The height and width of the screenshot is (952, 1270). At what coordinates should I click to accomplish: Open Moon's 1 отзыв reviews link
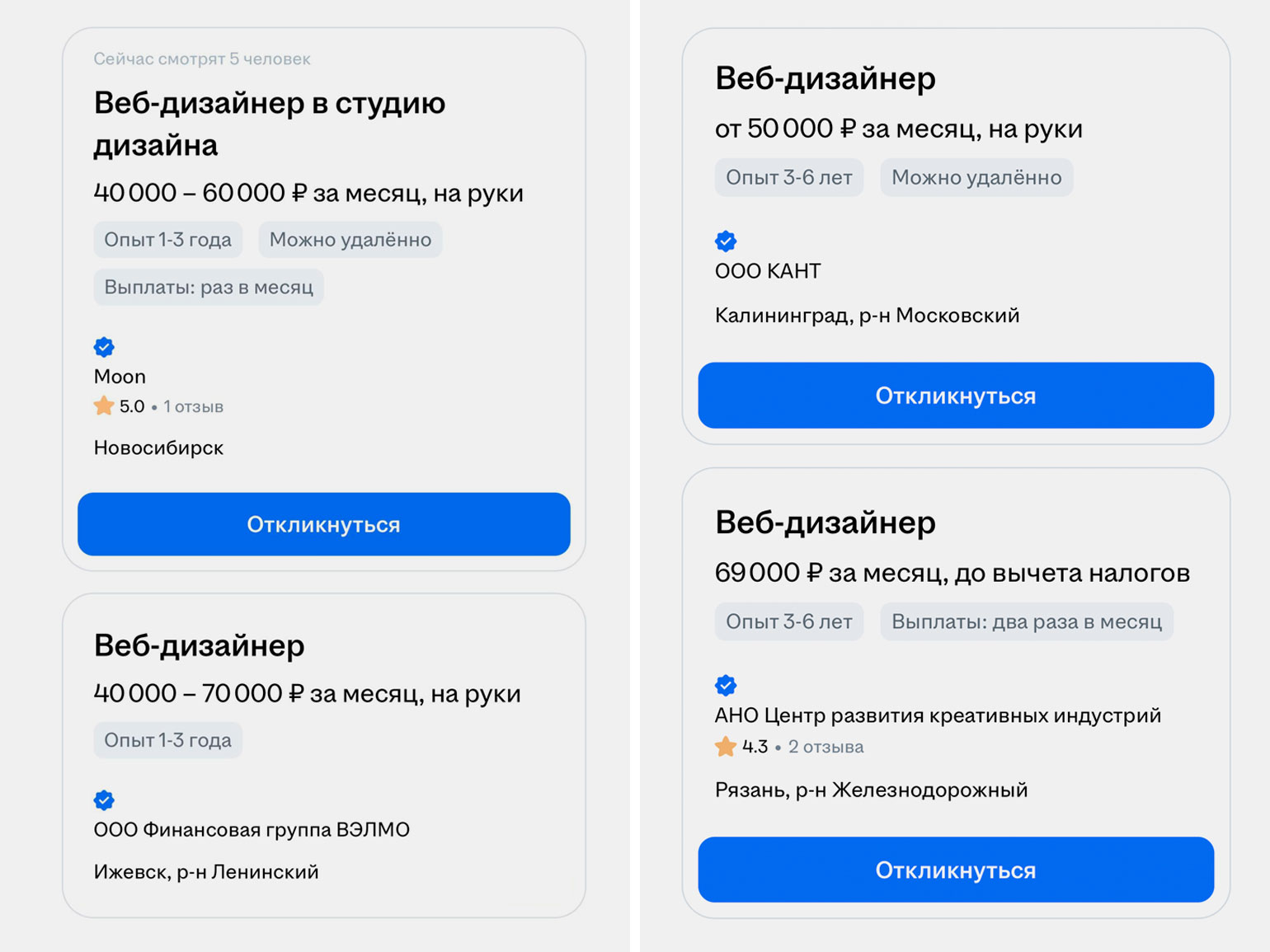[193, 406]
